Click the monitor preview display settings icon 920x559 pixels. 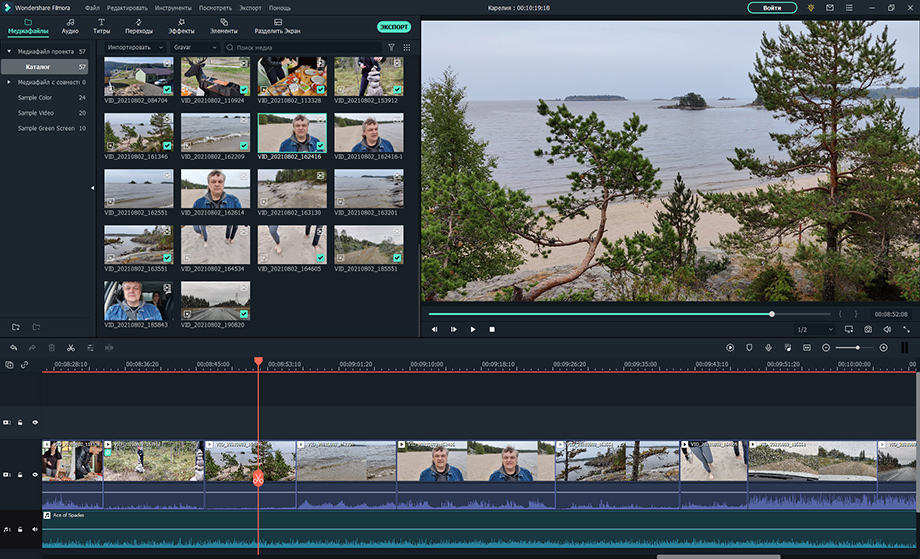point(848,330)
